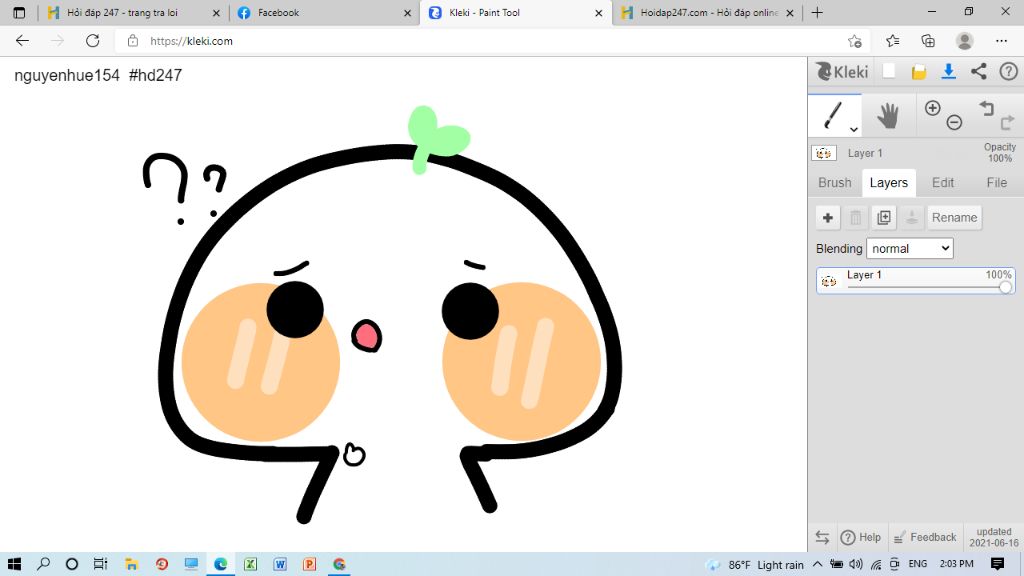
Task: Download the drawing as image
Action: click(x=949, y=71)
